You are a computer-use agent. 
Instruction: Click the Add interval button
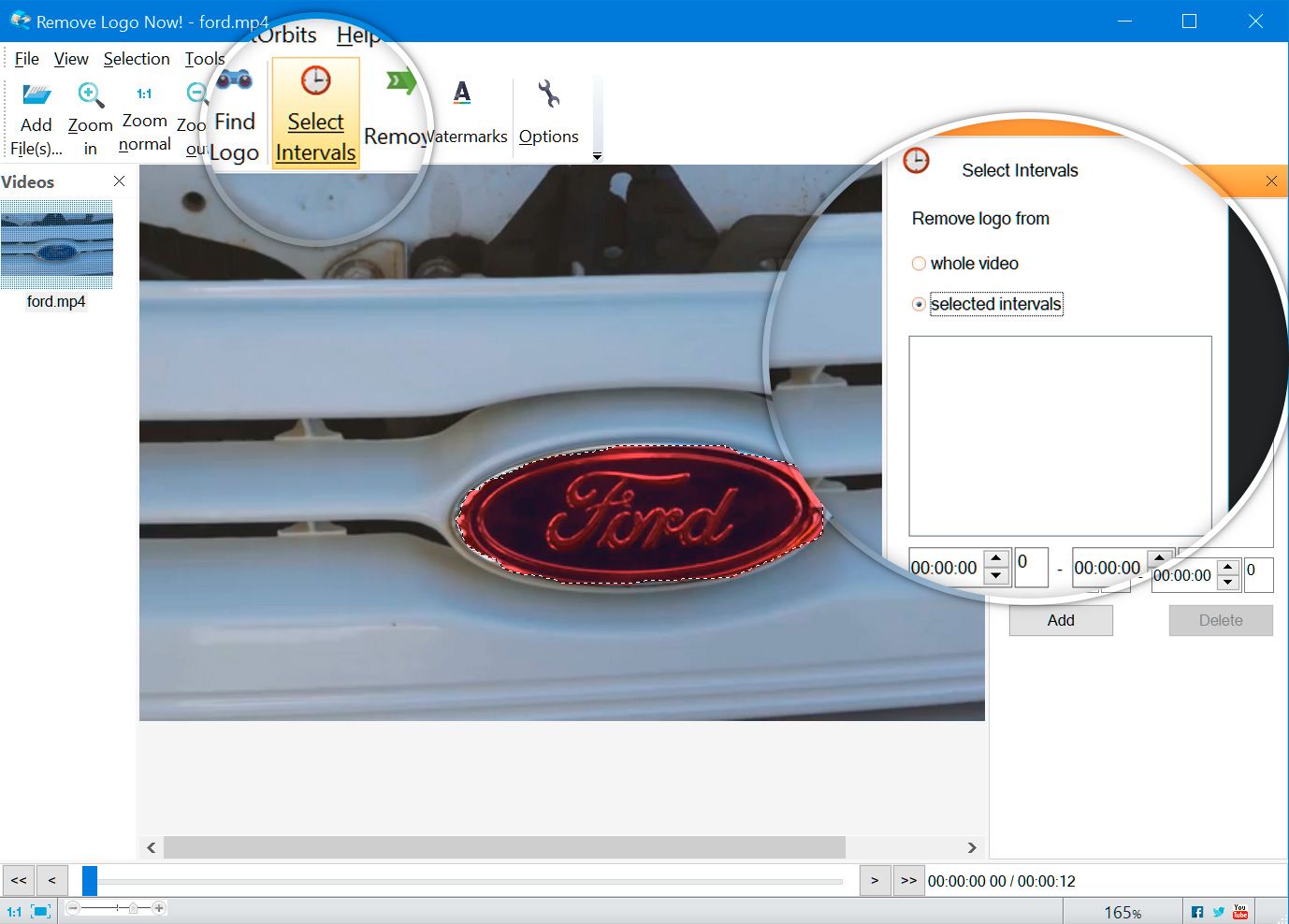pyautogui.click(x=1061, y=620)
